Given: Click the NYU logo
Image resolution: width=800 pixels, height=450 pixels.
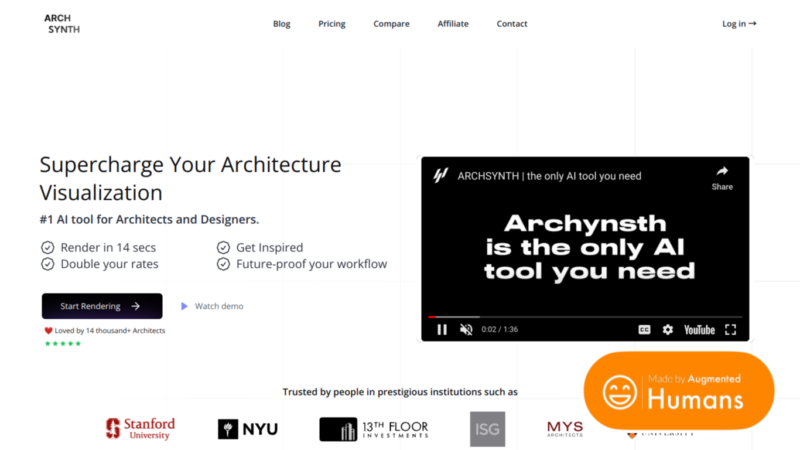Looking at the screenshot, I should pos(248,429).
